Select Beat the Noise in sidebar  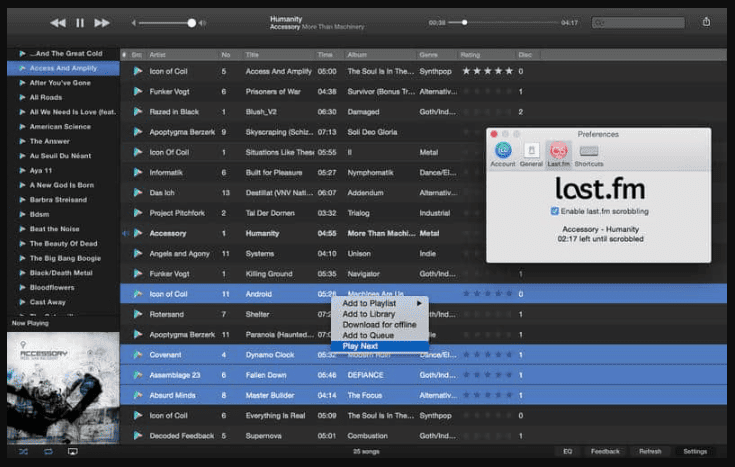[54, 229]
